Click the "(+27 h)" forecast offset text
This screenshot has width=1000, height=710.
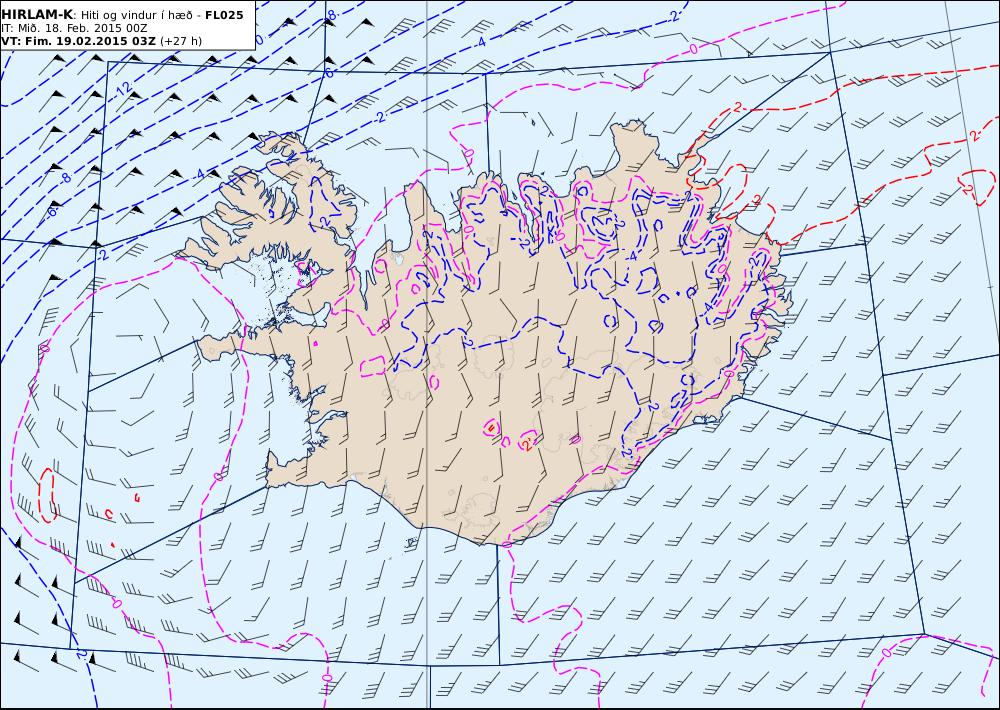180,41
